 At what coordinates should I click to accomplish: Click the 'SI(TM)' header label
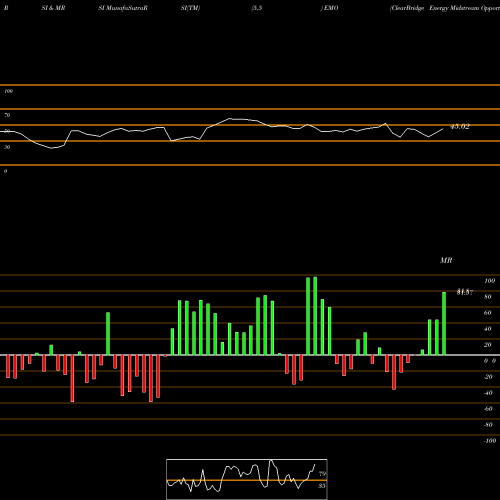coord(190,8)
